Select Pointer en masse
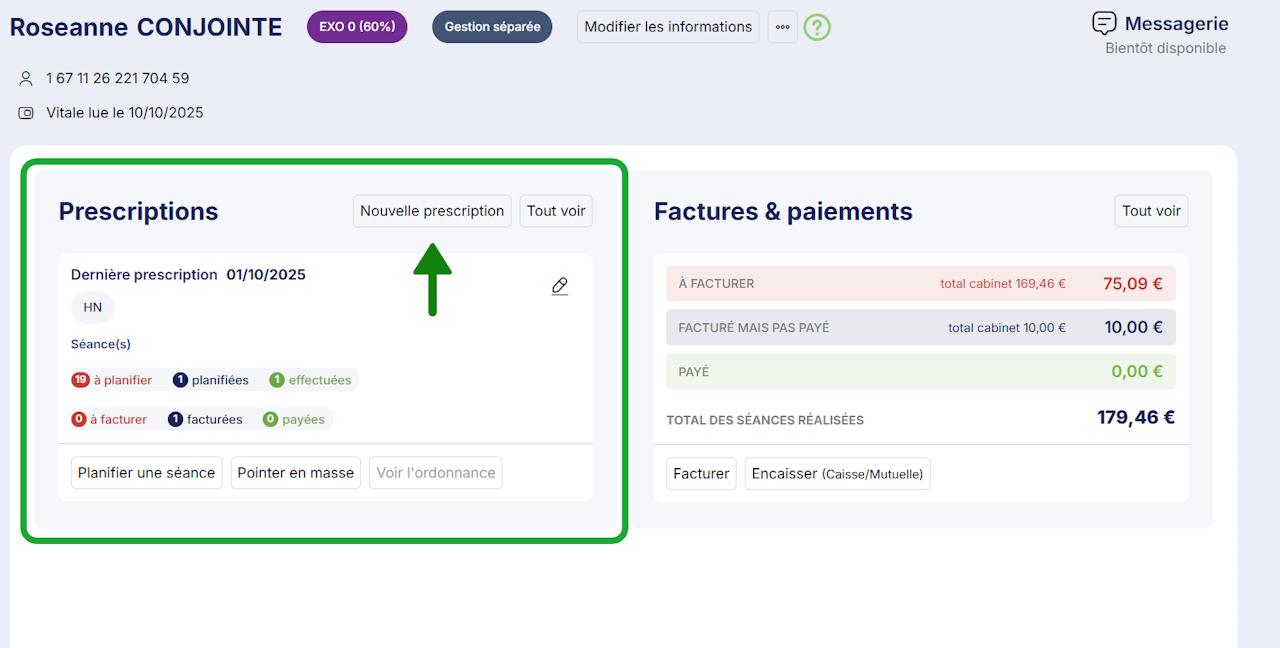 (296, 473)
